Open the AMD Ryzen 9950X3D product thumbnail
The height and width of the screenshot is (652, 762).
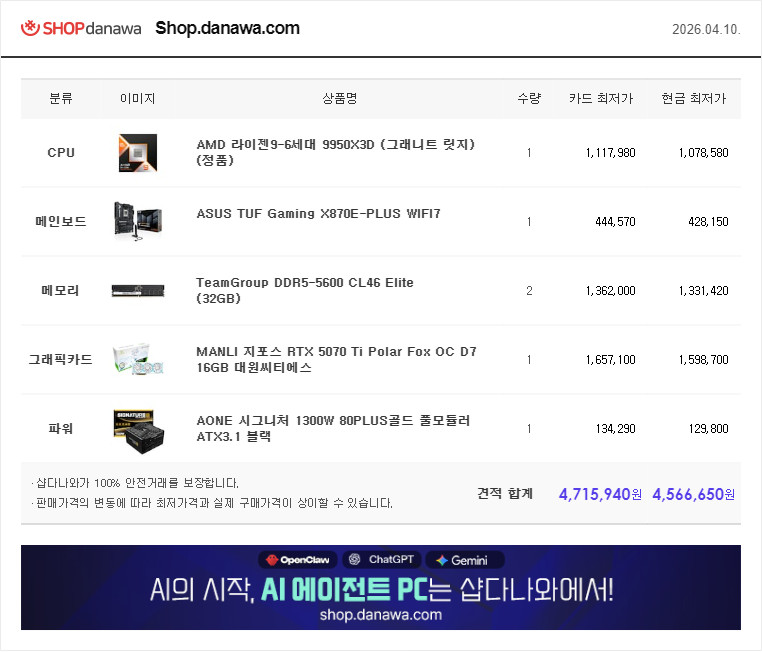click(138, 153)
